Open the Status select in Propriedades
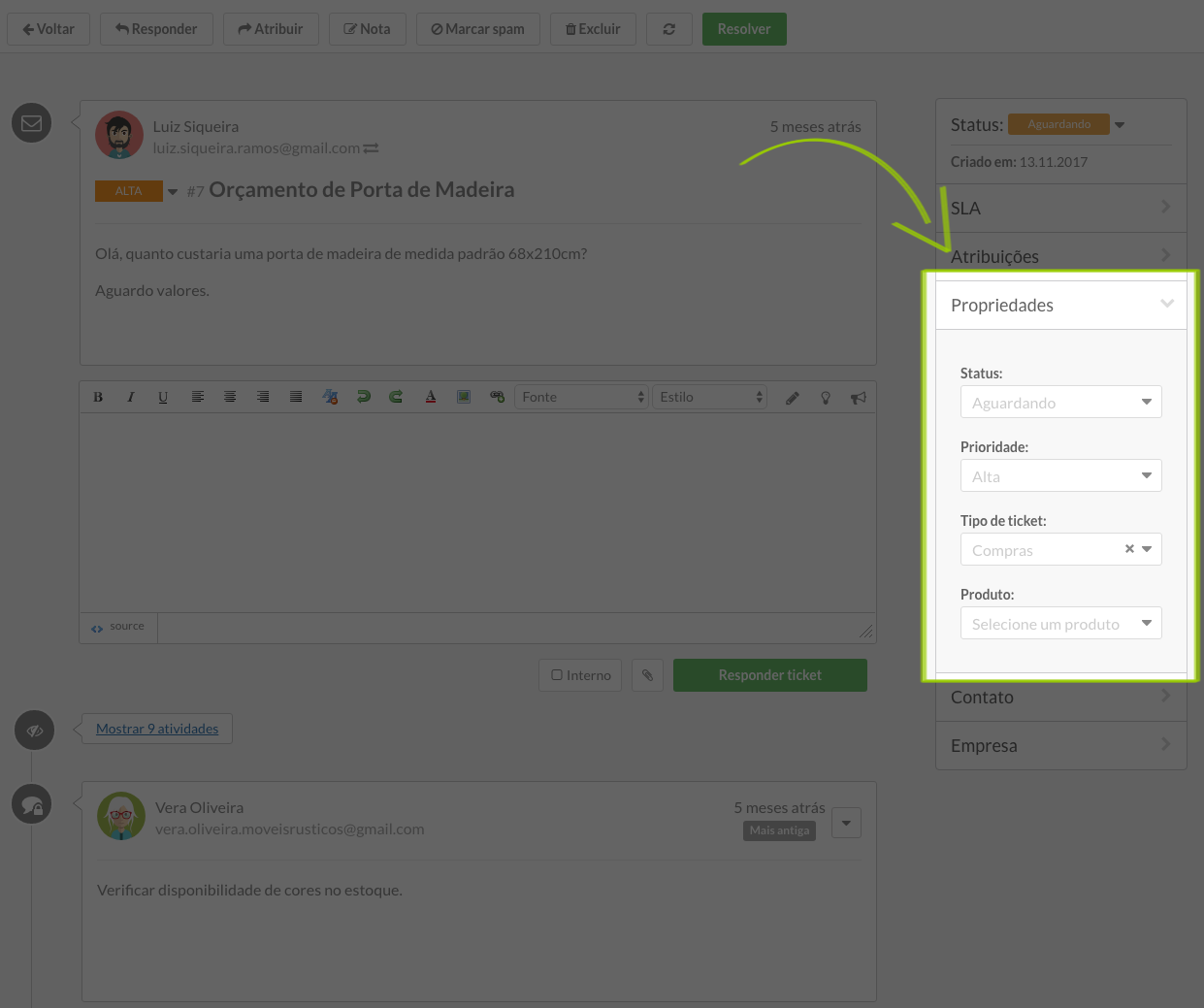The image size is (1204, 1008). (x=1061, y=403)
